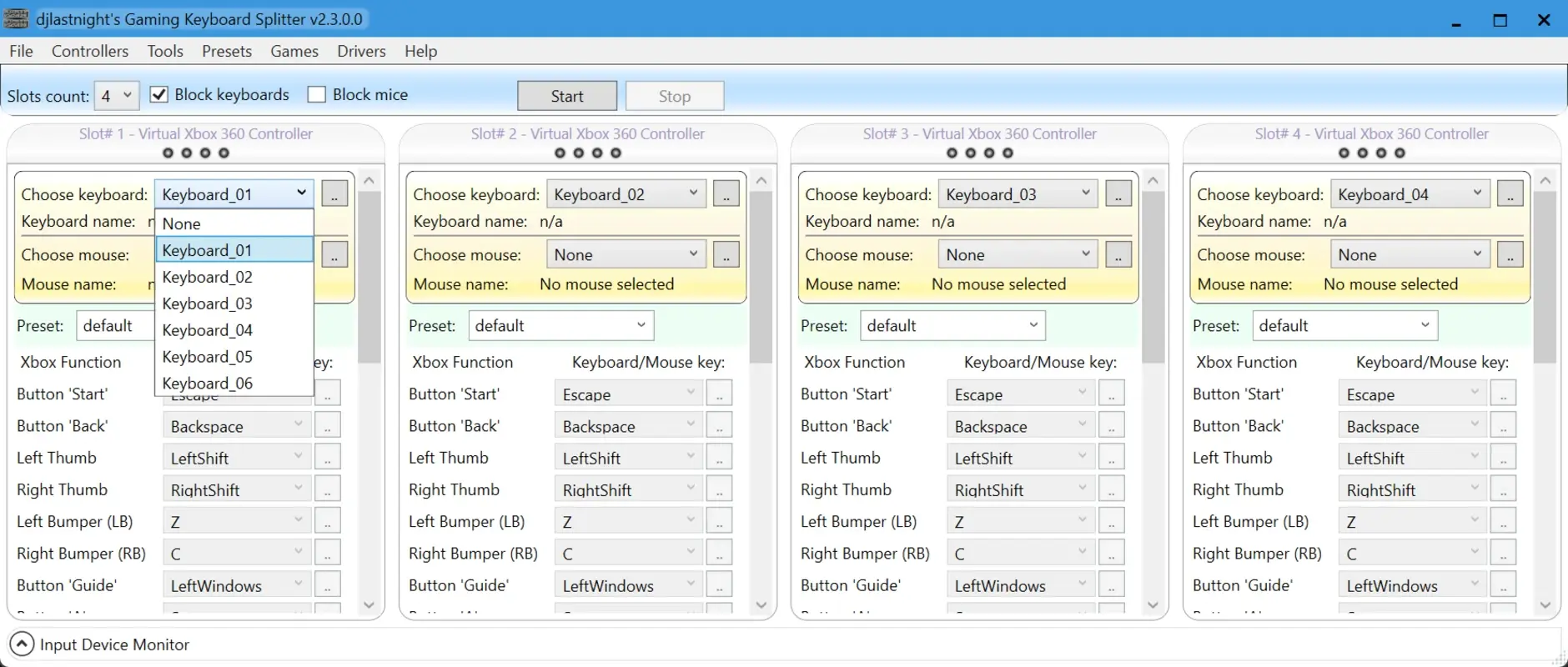1568x667 pixels.
Task: Click Slot 4 Button 'Start' detect key button
Action: [1503, 394]
